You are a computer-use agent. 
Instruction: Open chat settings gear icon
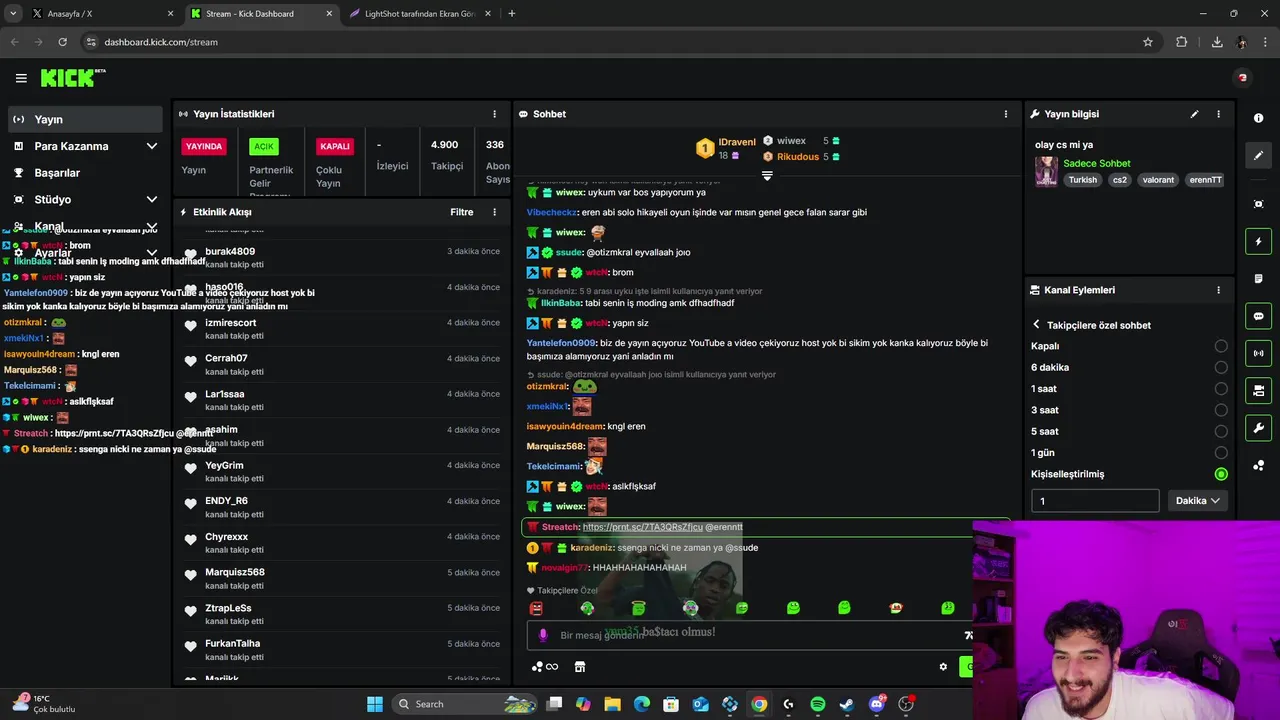(x=942, y=667)
